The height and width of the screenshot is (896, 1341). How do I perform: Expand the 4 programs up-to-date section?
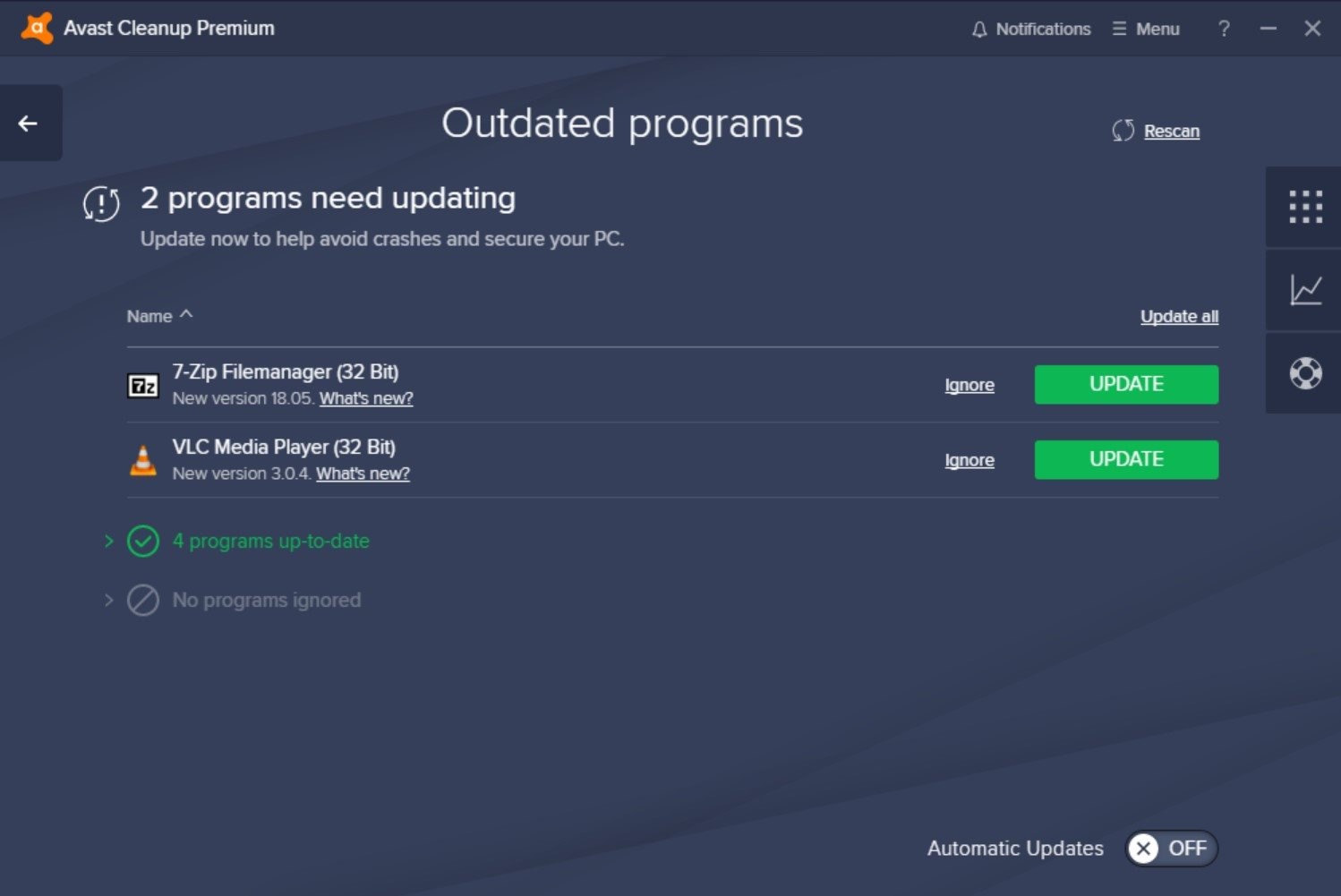pyautogui.click(x=108, y=541)
